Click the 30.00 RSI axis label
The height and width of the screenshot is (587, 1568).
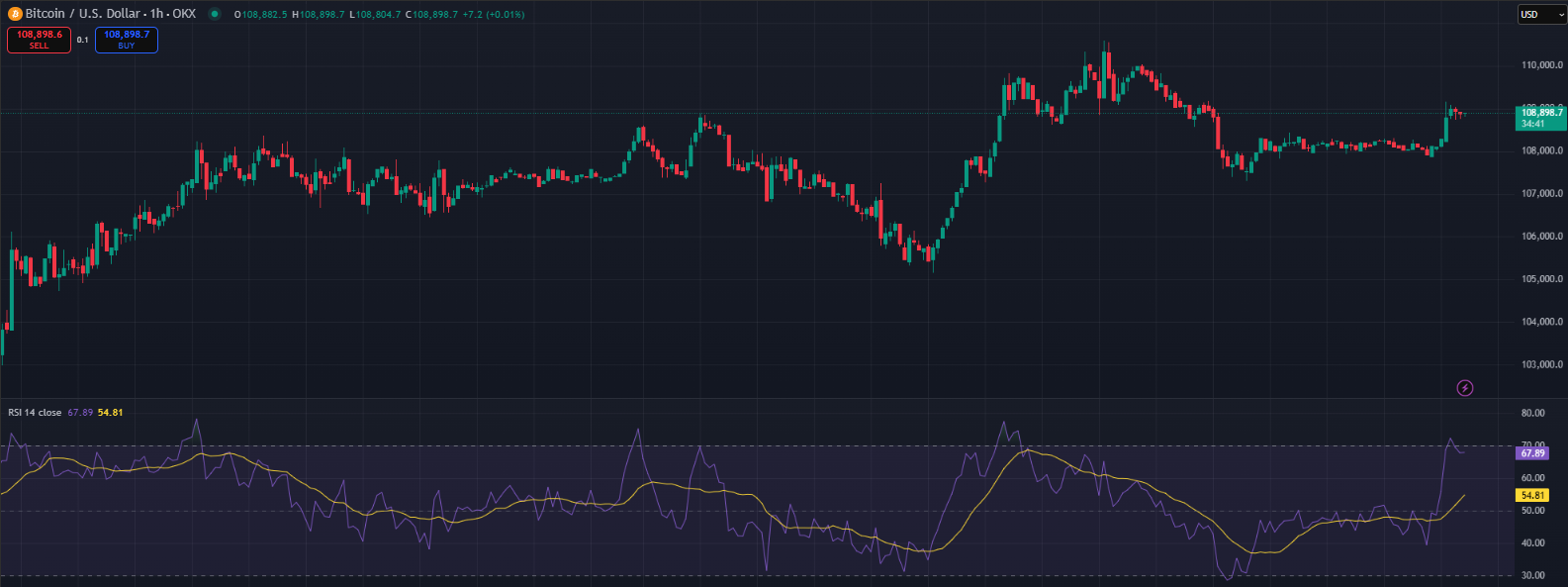[1532, 575]
